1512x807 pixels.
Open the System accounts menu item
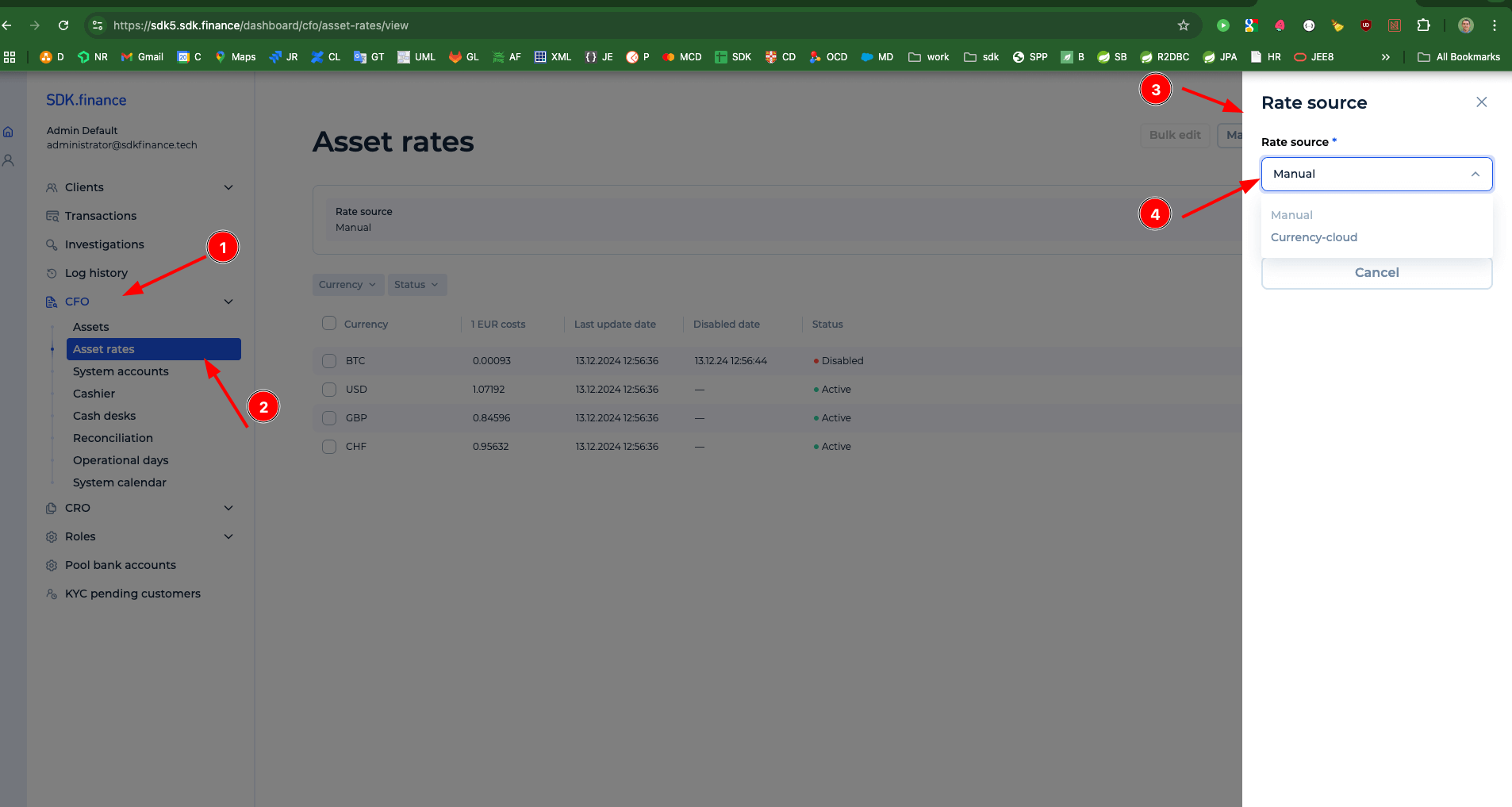(121, 371)
